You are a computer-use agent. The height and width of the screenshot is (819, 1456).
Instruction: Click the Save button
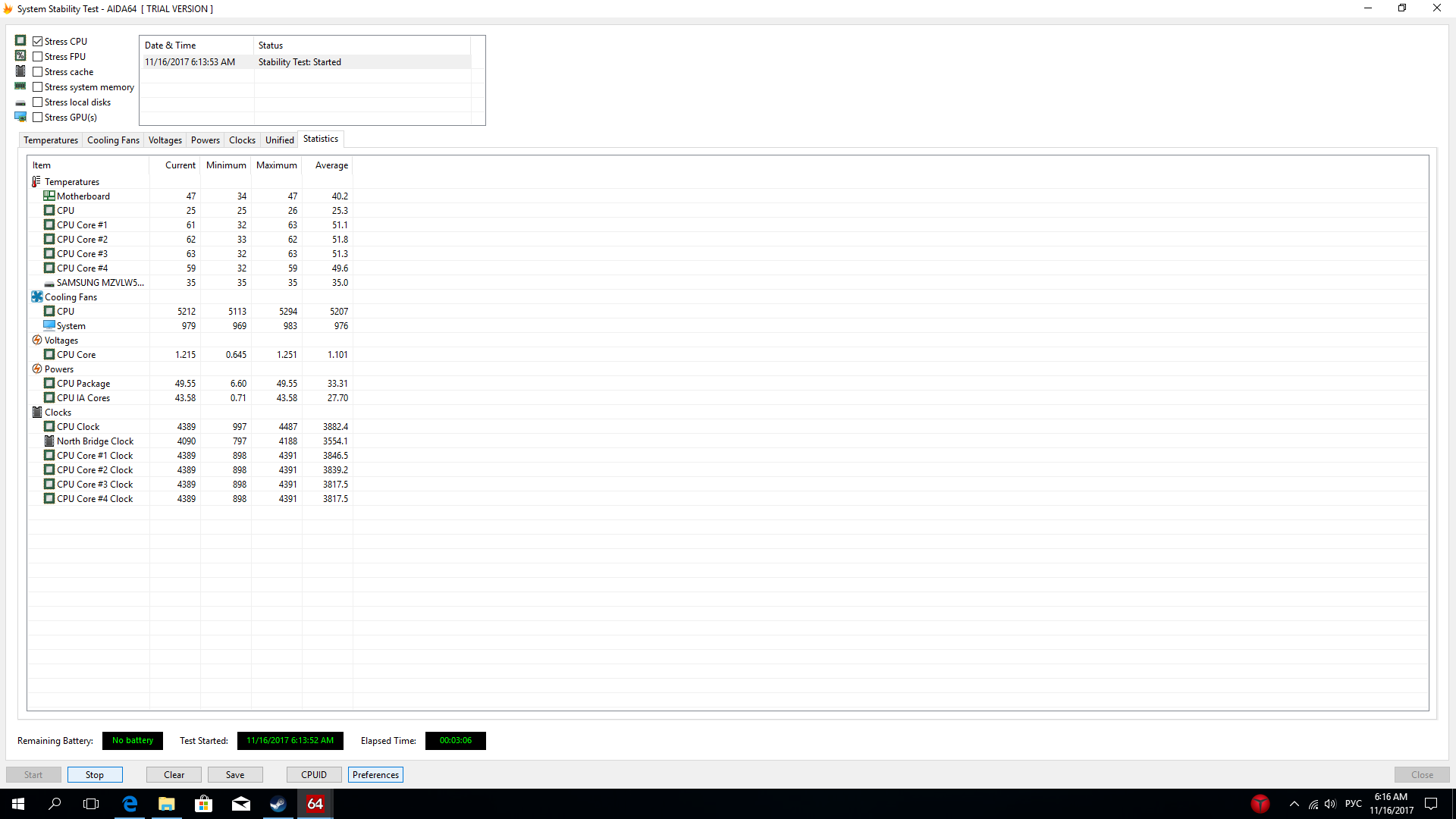[235, 775]
